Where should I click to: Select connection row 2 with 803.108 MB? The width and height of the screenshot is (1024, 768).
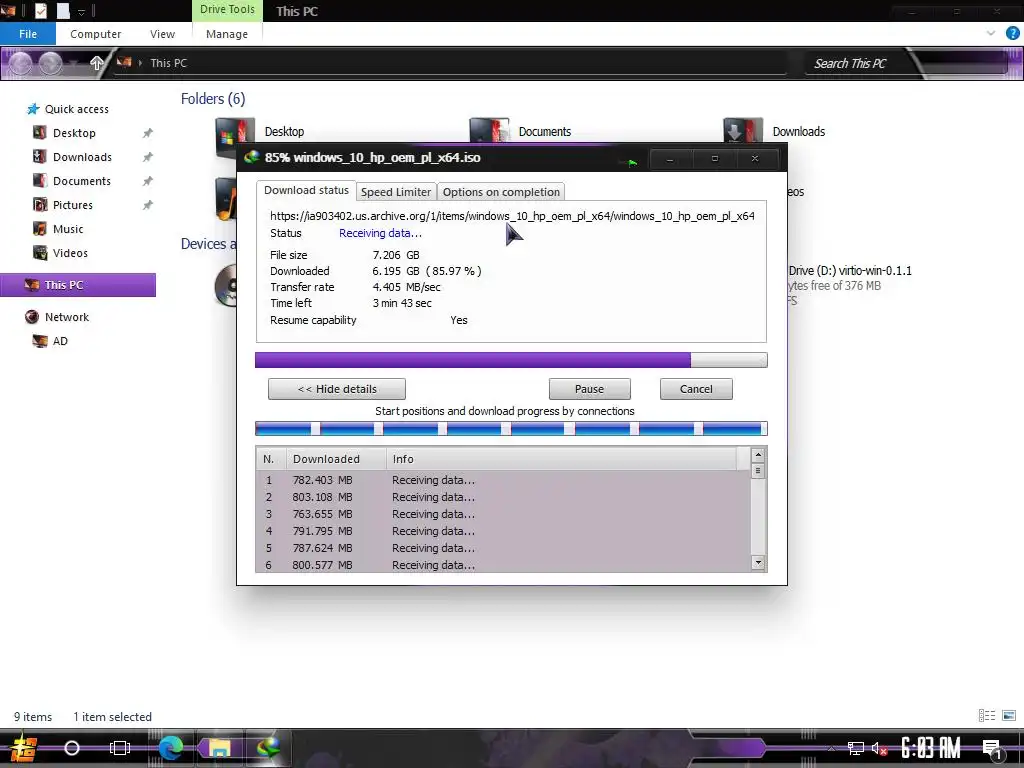tap(503, 497)
